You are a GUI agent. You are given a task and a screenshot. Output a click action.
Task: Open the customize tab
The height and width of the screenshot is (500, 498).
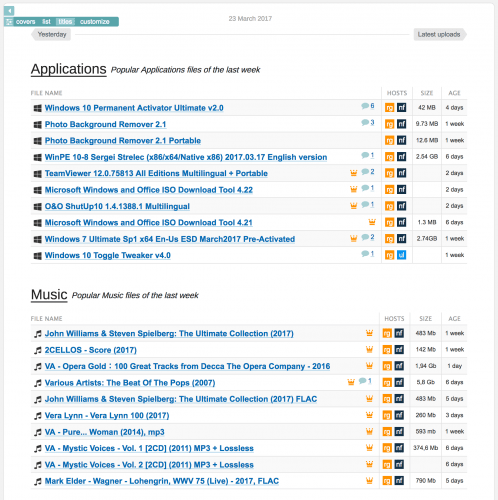95,22
